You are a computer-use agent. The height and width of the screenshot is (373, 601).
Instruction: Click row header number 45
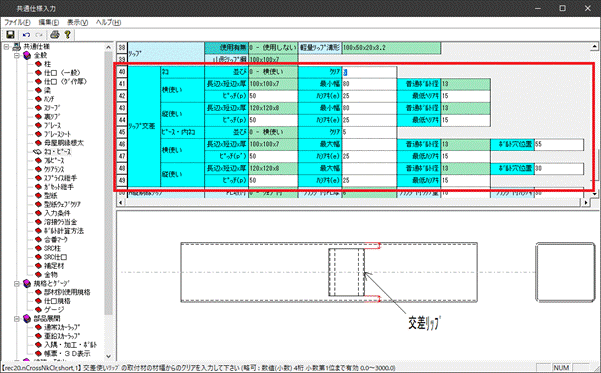[122, 132]
